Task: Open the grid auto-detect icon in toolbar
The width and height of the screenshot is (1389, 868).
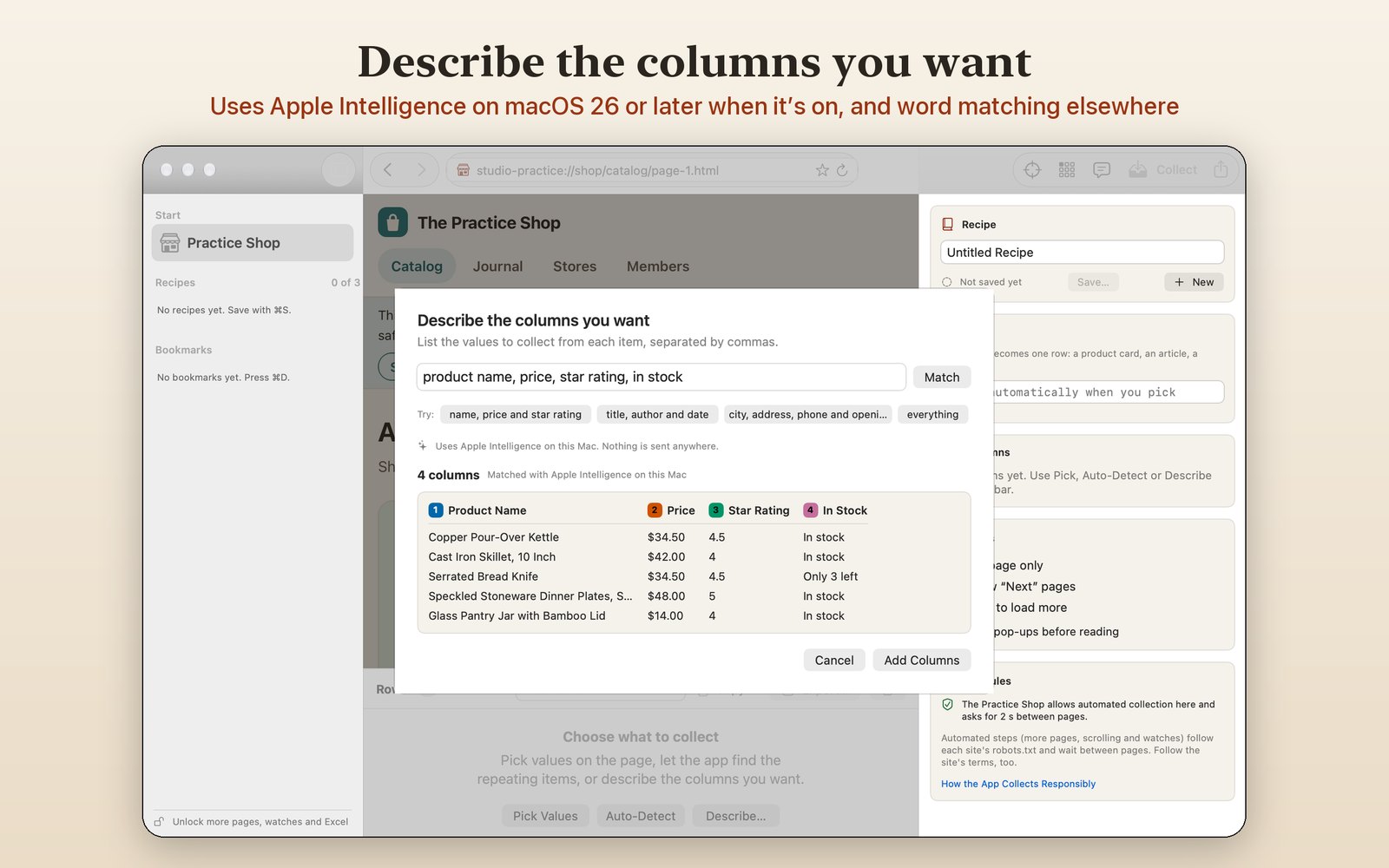Action: (x=1067, y=170)
